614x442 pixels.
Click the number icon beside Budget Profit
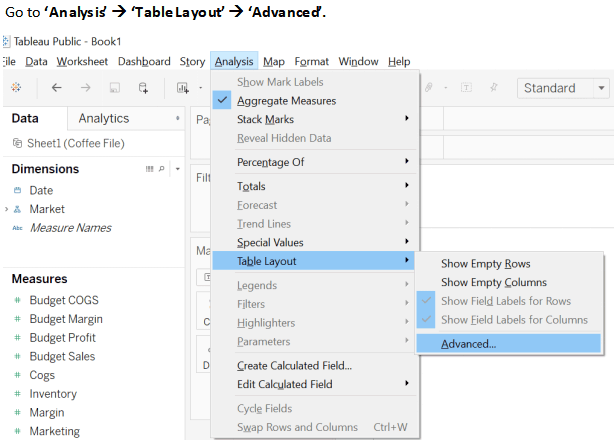point(17,338)
